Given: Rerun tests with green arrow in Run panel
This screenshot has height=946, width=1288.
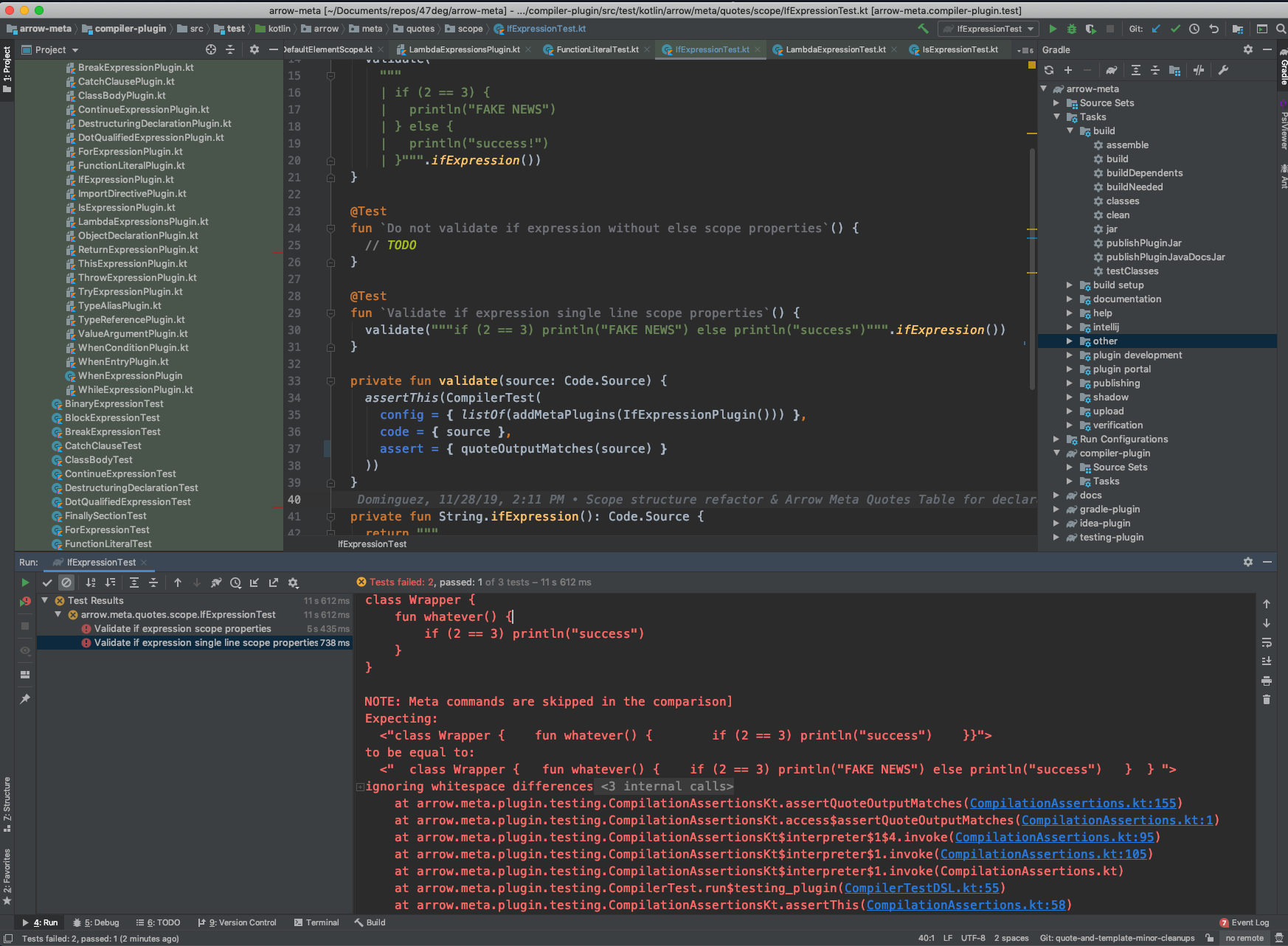Looking at the screenshot, I should 25,582.
